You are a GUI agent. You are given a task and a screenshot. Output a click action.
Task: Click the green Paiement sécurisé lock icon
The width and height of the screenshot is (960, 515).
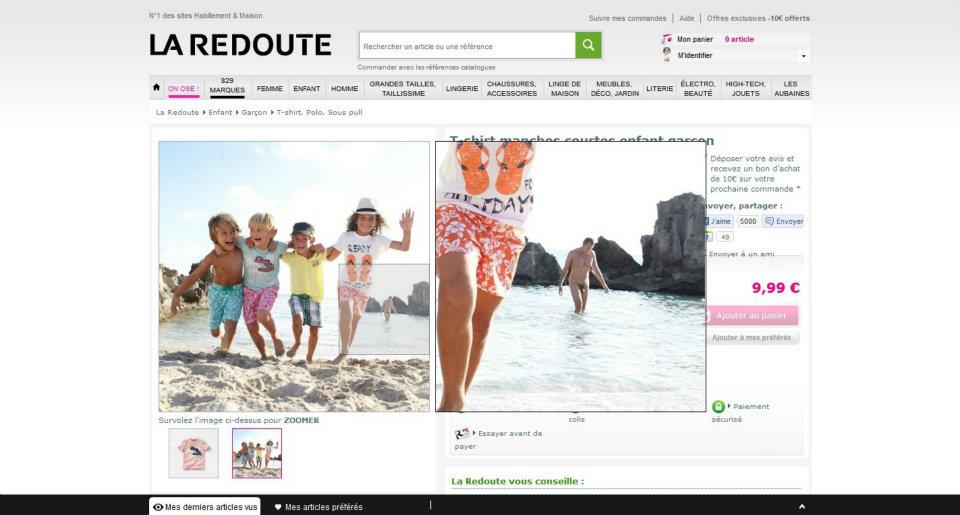coord(718,406)
